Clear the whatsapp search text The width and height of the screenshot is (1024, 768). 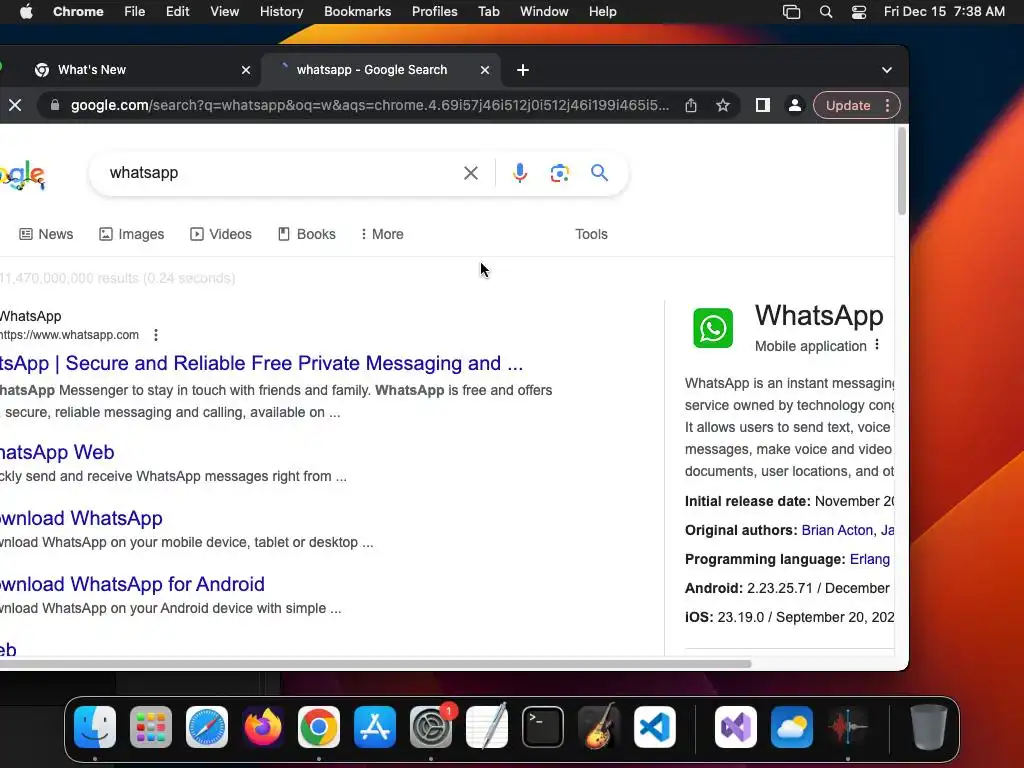pos(471,173)
